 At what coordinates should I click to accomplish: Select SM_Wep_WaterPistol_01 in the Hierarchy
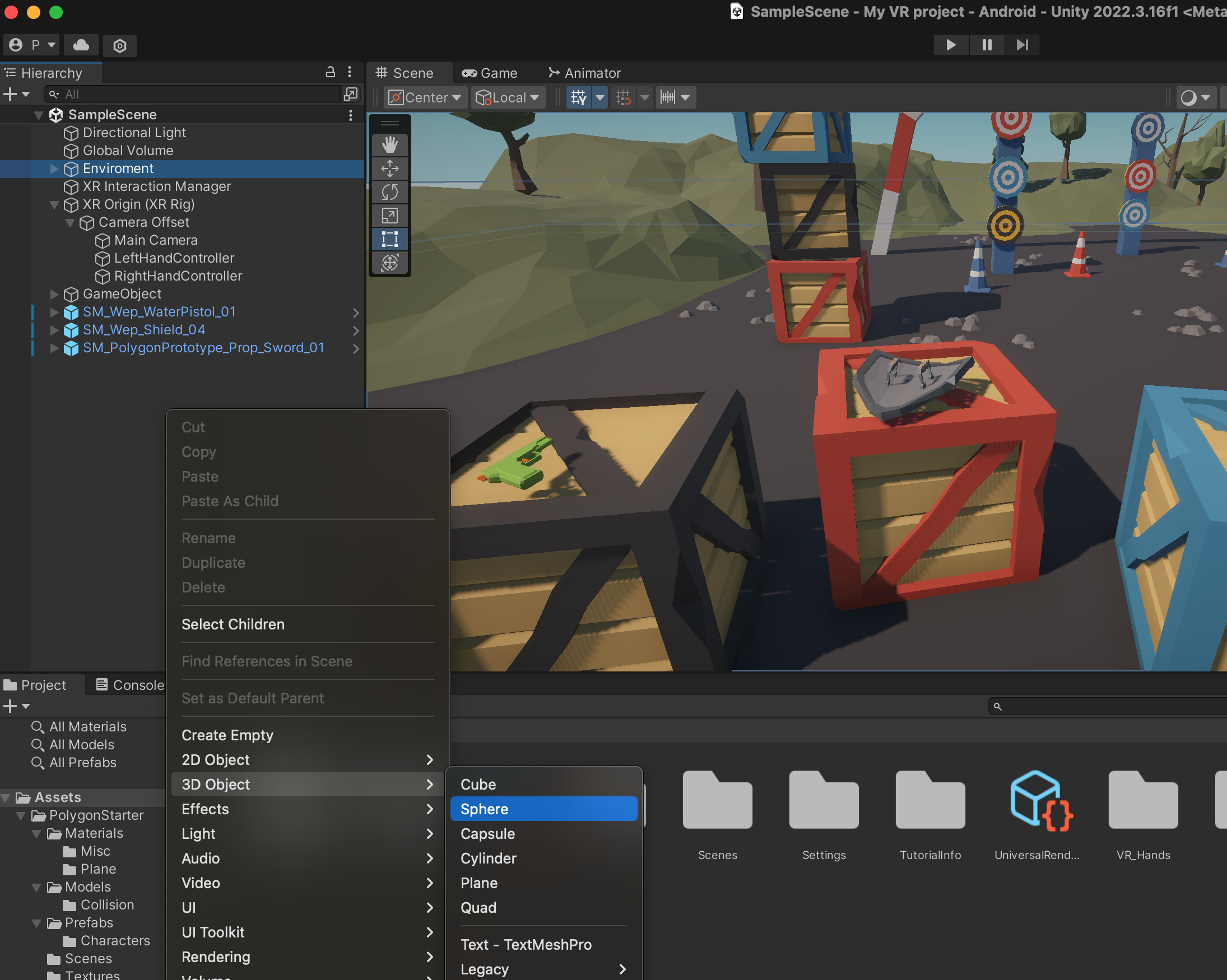coord(159,312)
